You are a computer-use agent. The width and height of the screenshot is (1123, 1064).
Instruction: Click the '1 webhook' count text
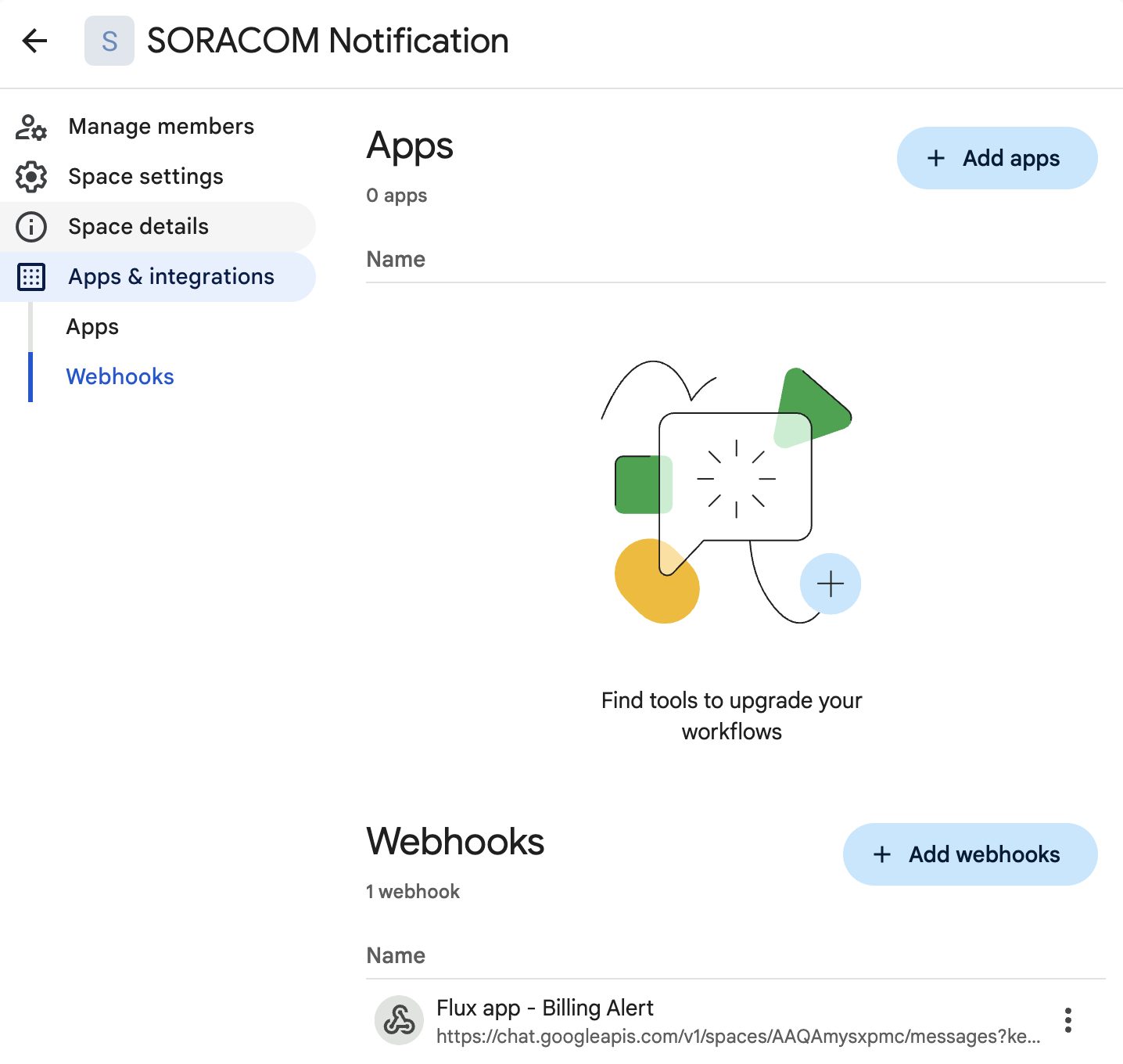413,892
